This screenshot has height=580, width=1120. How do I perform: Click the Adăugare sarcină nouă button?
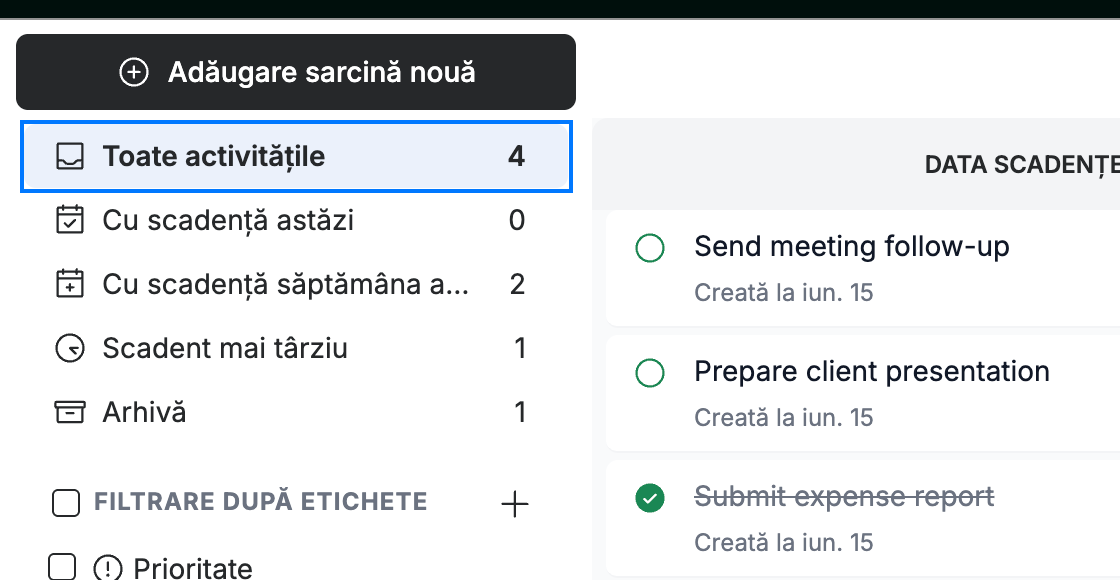coord(296,72)
